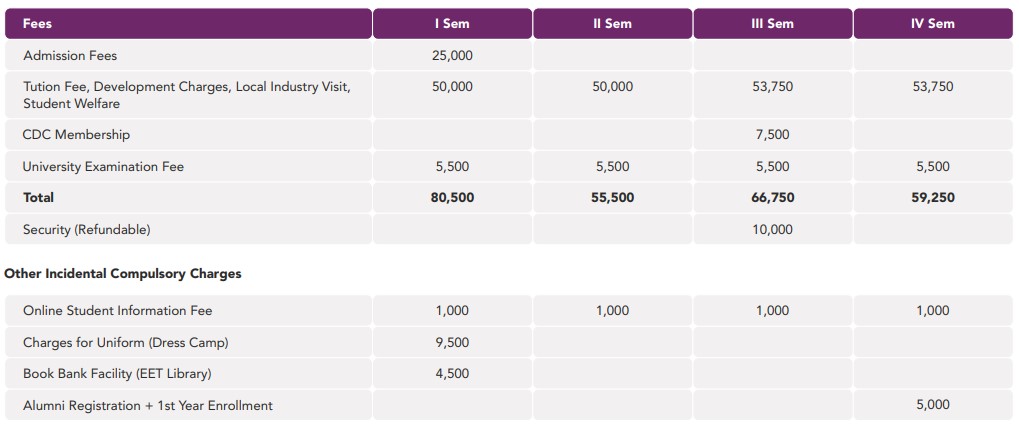The image size is (1019, 427).
Task: Select the Alumni Registration + 1st Year Enrollment label
Action: click(148, 406)
